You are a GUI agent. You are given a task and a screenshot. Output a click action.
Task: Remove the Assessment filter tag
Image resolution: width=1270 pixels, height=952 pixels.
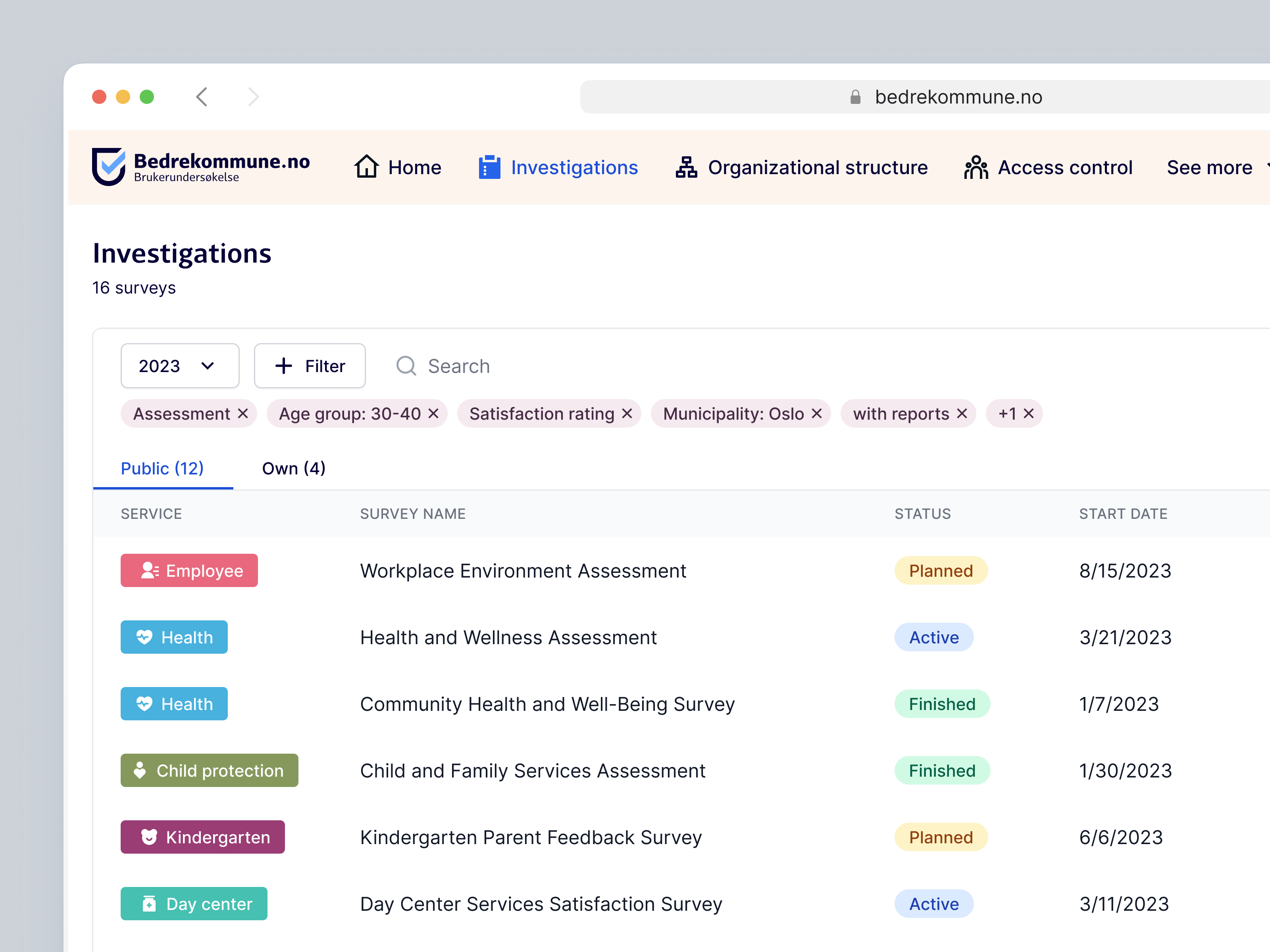pyautogui.click(x=243, y=413)
